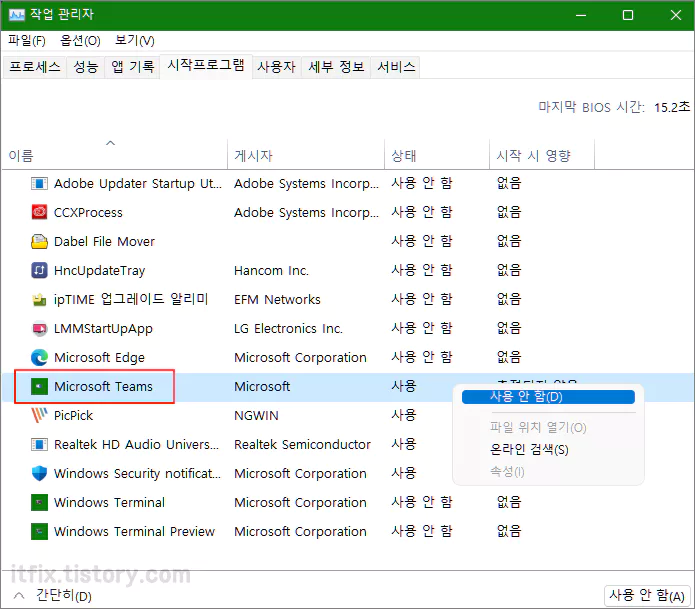Click the Microsoft Edge icon

(x=39, y=357)
